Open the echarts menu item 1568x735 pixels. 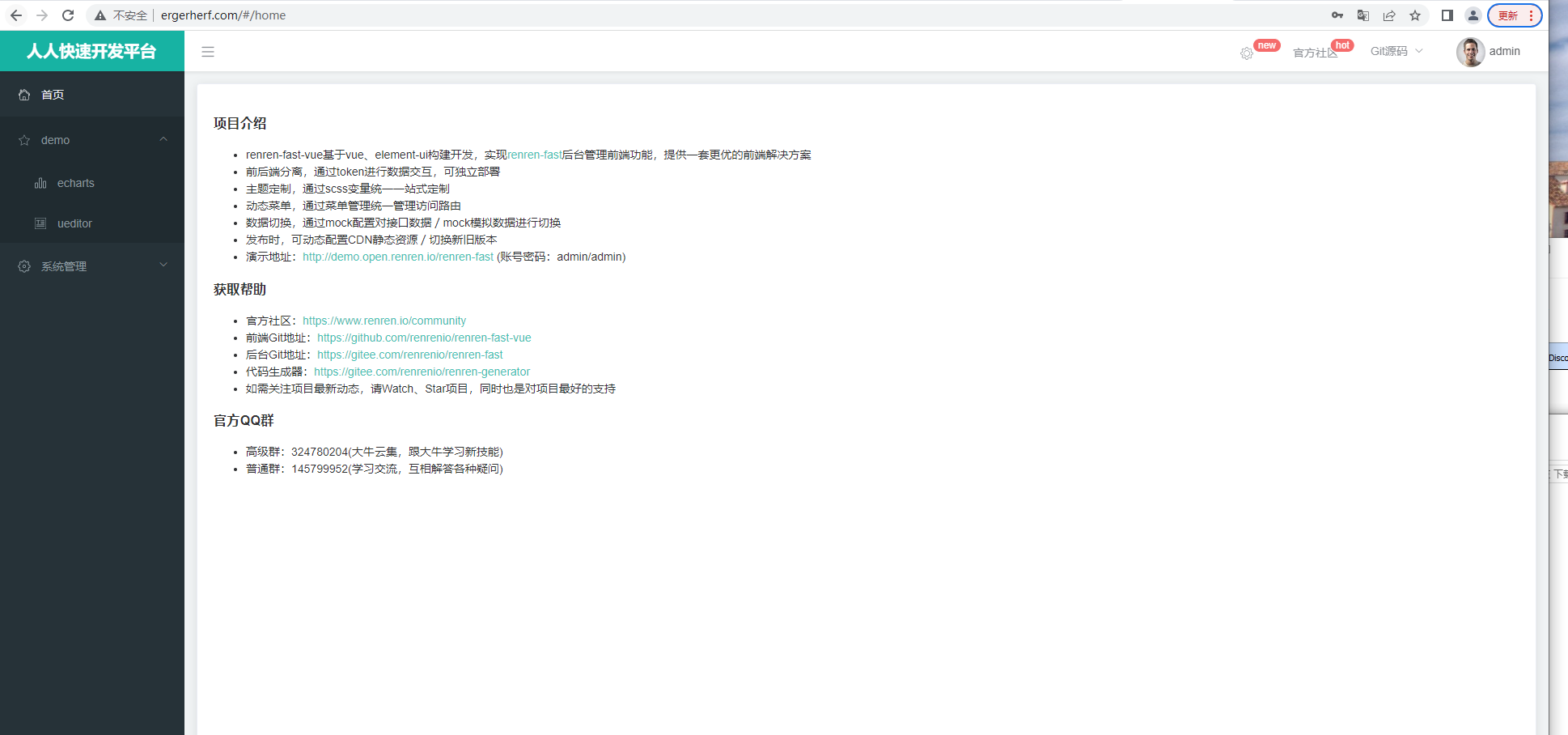[x=75, y=183]
